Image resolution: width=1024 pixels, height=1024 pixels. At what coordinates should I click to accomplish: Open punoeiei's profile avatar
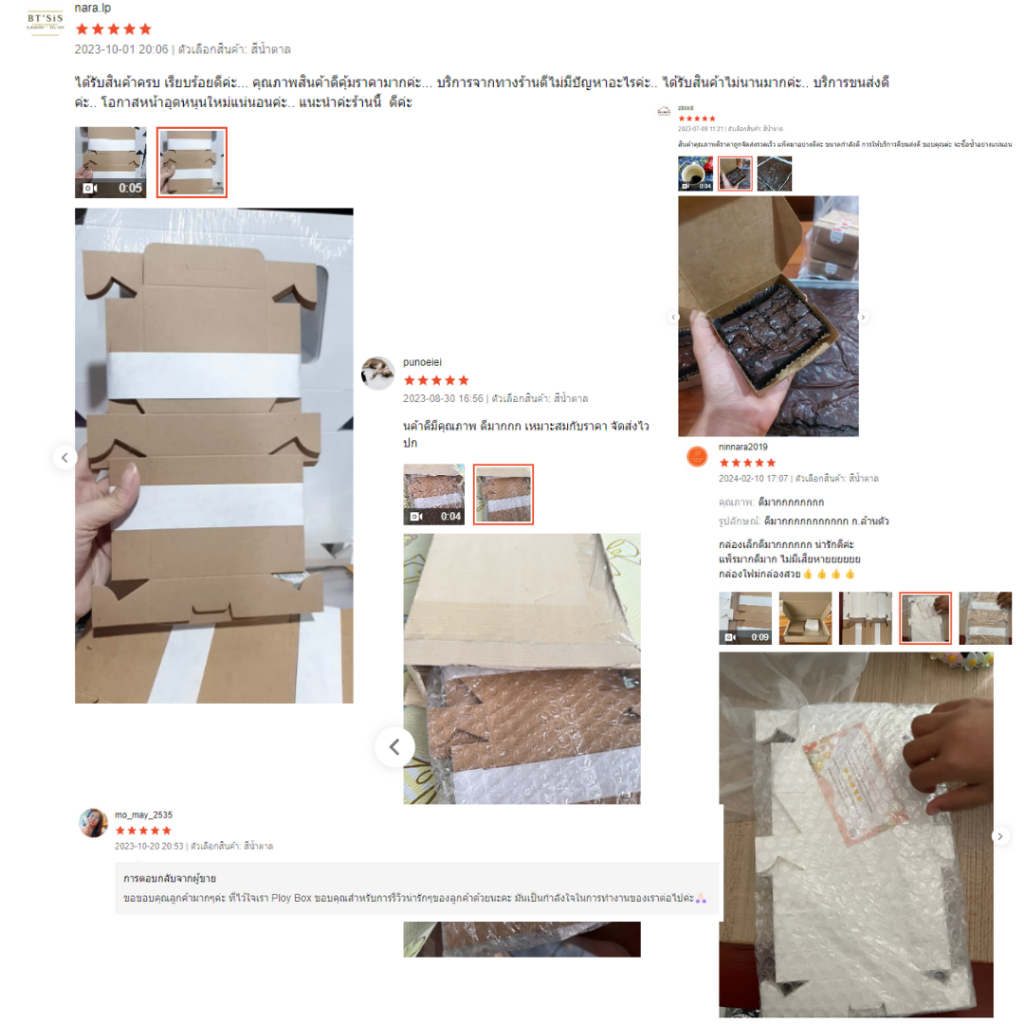[x=377, y=373]
